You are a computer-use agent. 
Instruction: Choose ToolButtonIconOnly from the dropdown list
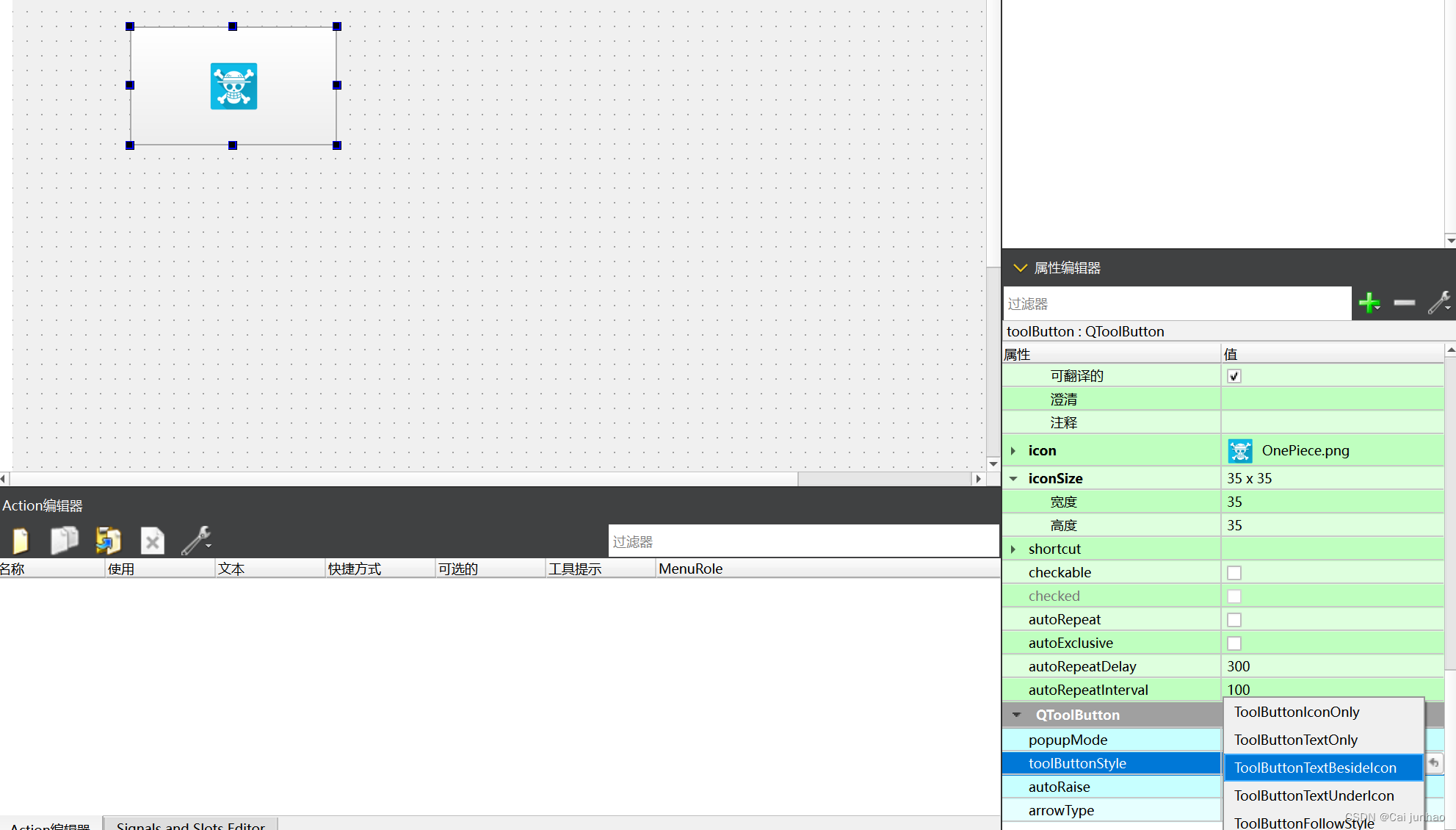point(1323,712)
